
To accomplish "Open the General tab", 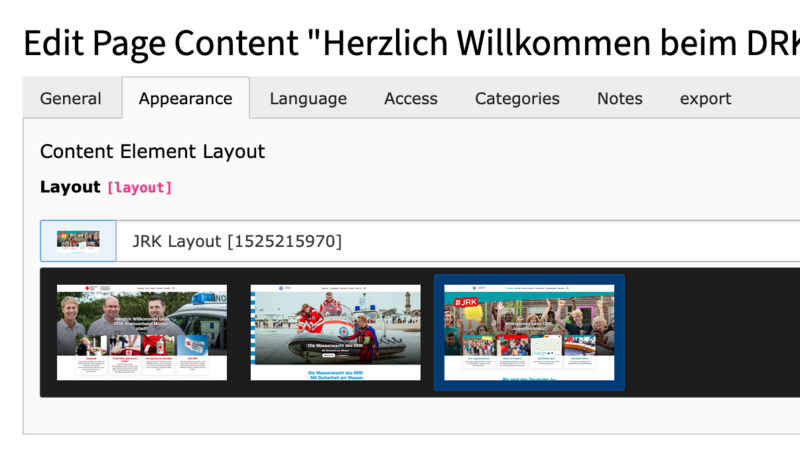I will (x=71, y=98).
